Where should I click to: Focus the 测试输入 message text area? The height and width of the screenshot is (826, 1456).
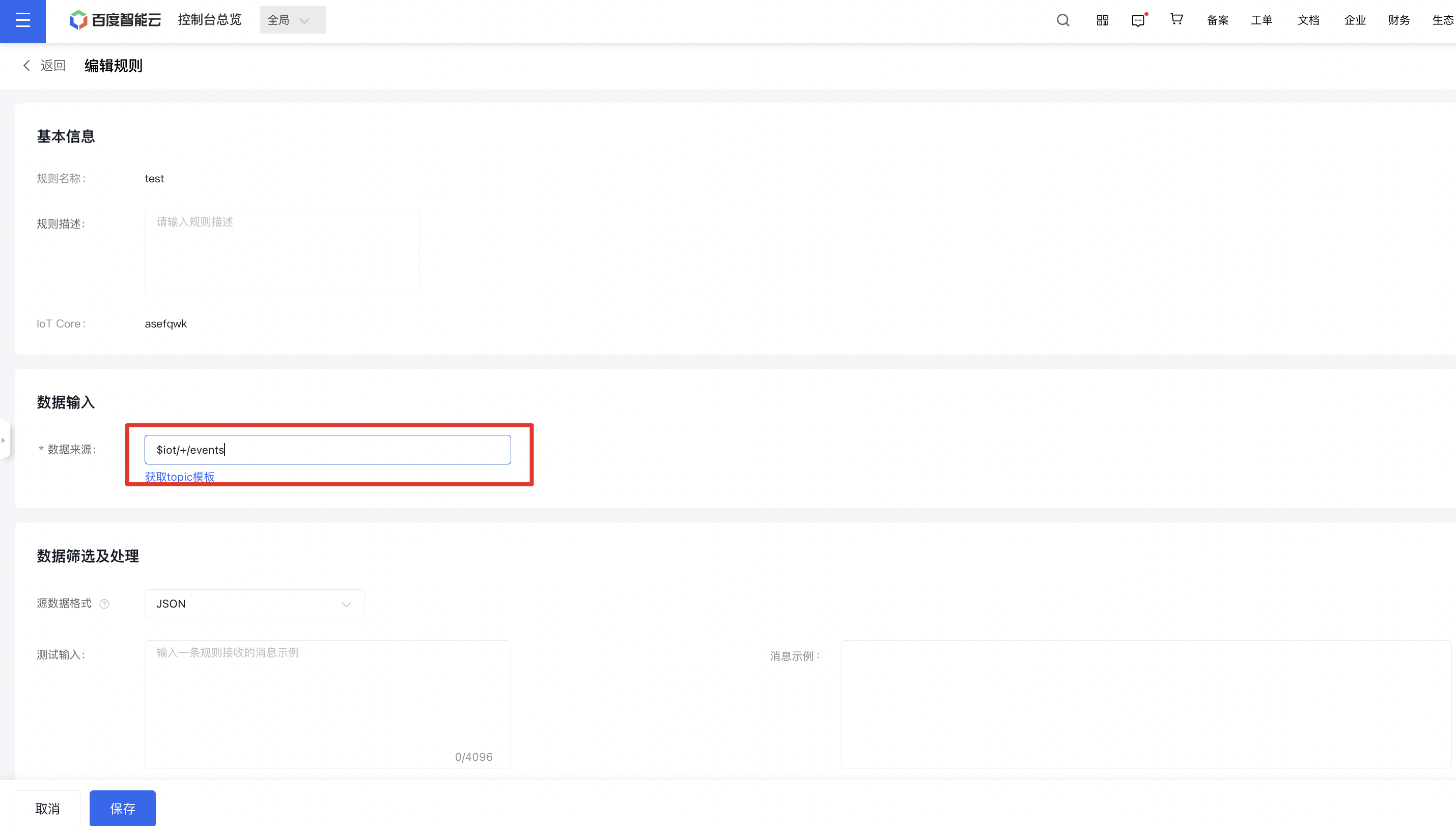[328, 704]
